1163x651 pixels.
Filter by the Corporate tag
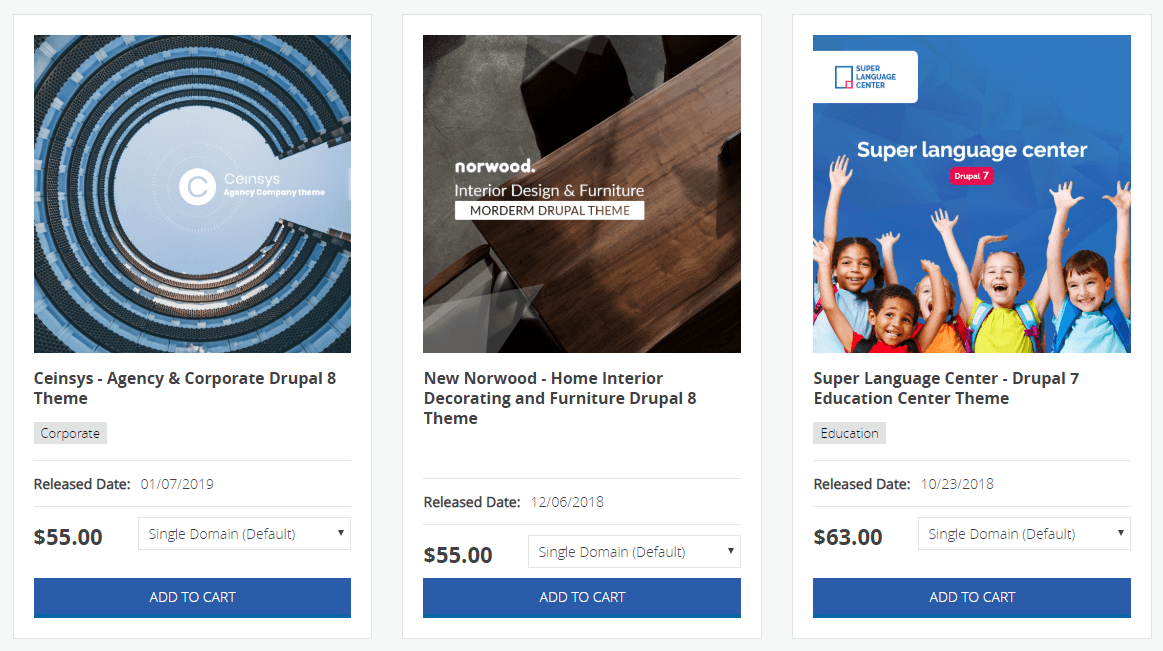pyautogui.click(x=70, y=433)
